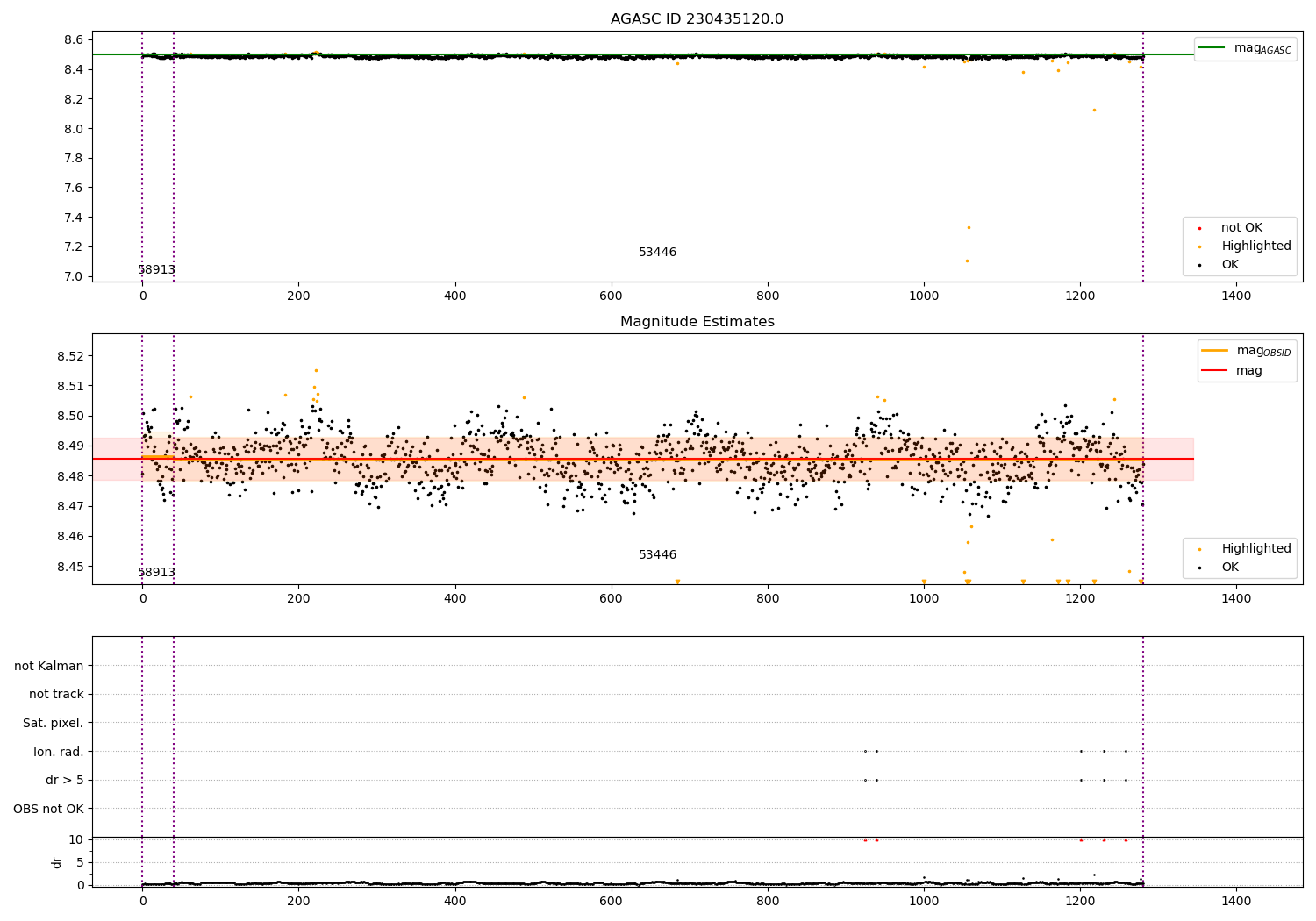Image resolution: width=1316 pixels, height=921 pixels.
Task: Click the 8.45 y-axis tick label
Action: coord(70,567)
